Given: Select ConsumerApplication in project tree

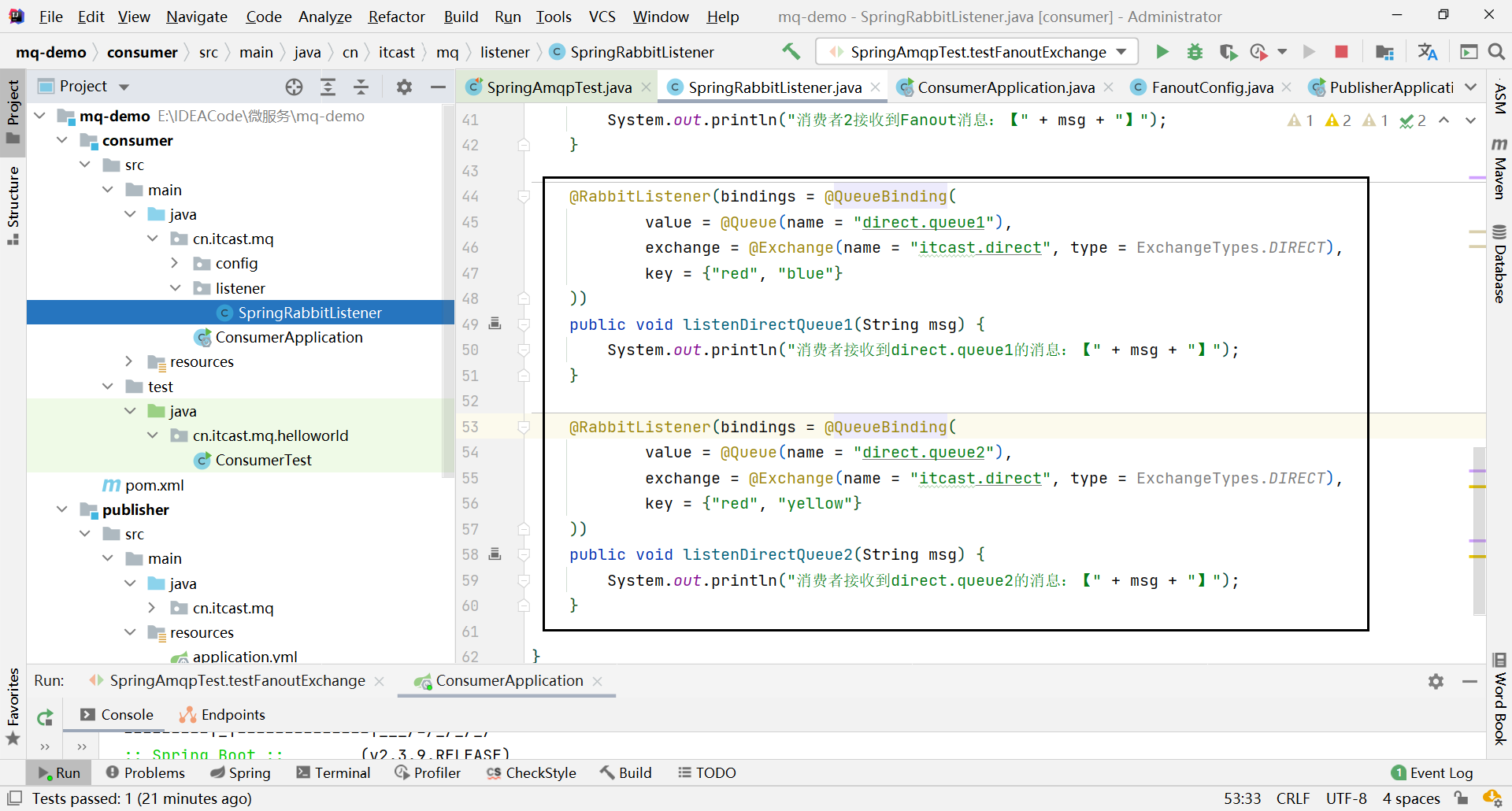Looking at the screenshot, I should point(289,337).
